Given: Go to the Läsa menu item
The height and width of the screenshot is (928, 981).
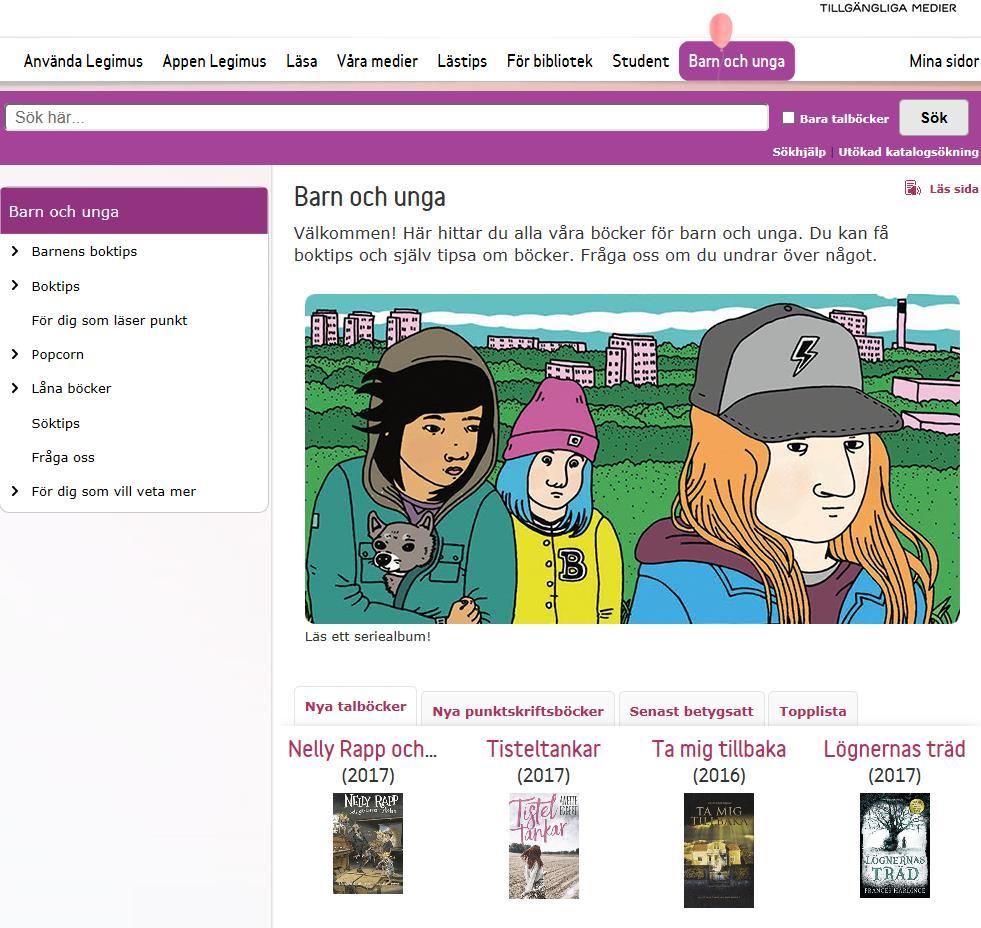Looking at the screenshot, I should click(302, 61).
